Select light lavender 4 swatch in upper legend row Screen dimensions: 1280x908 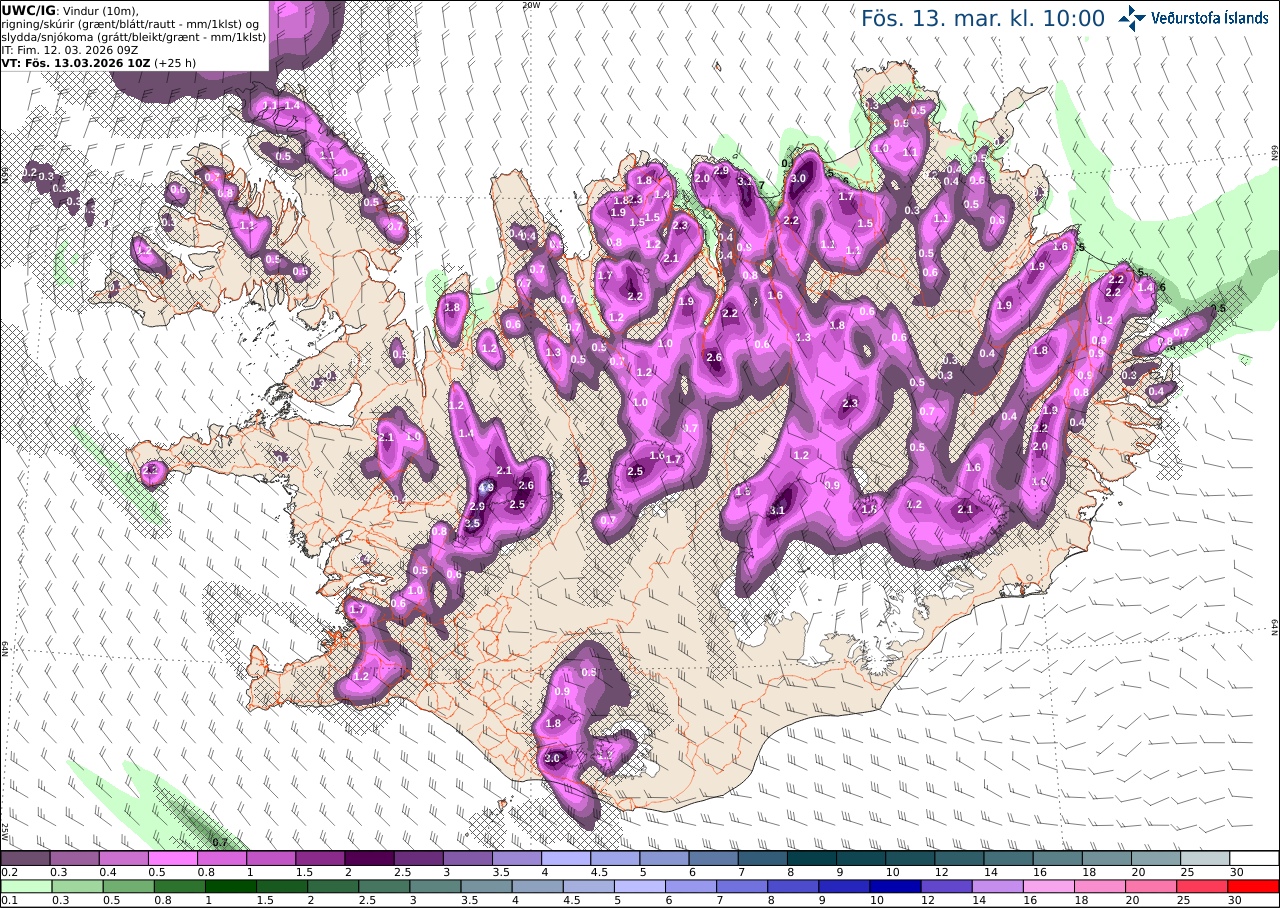pyautogui.click(x=566, y=858)
